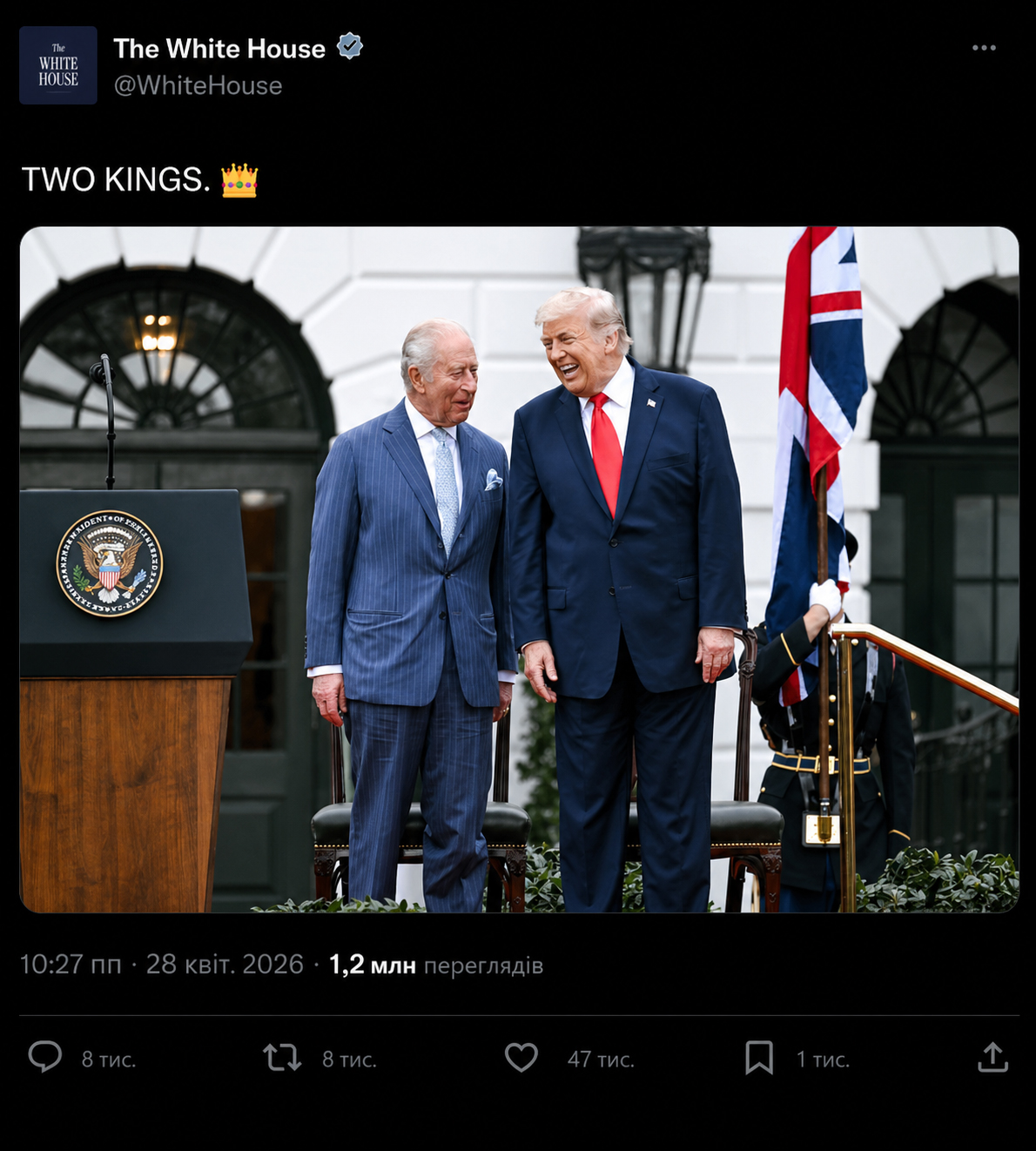Open the @WhiteHouse handle link
This screenshot has width=1036, height=1151.
click(198, 85)
